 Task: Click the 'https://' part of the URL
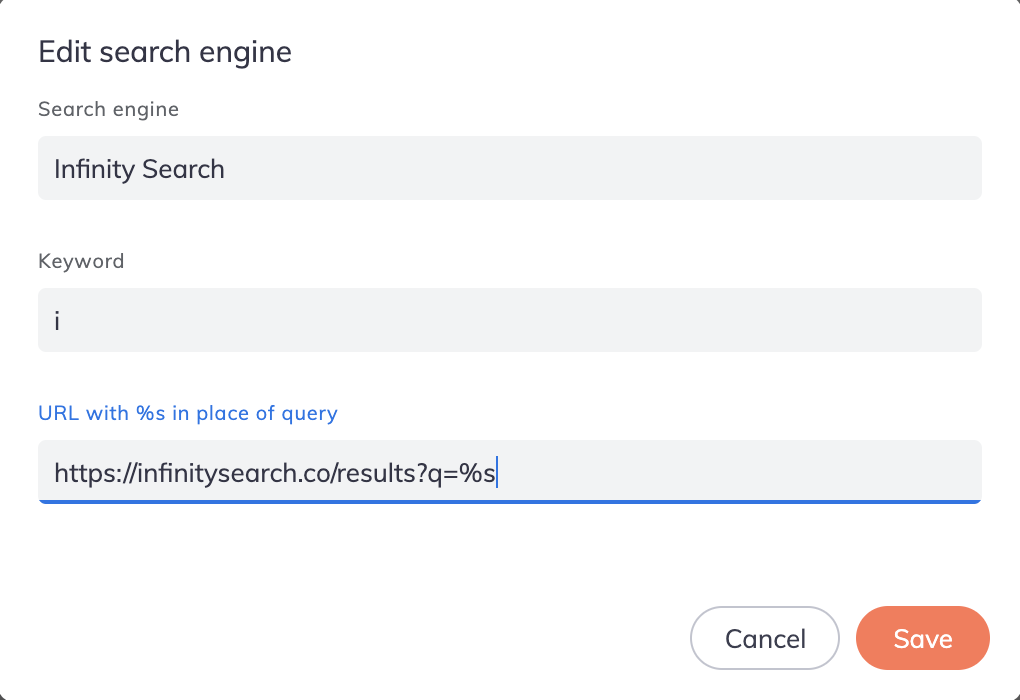pos(88,473)
